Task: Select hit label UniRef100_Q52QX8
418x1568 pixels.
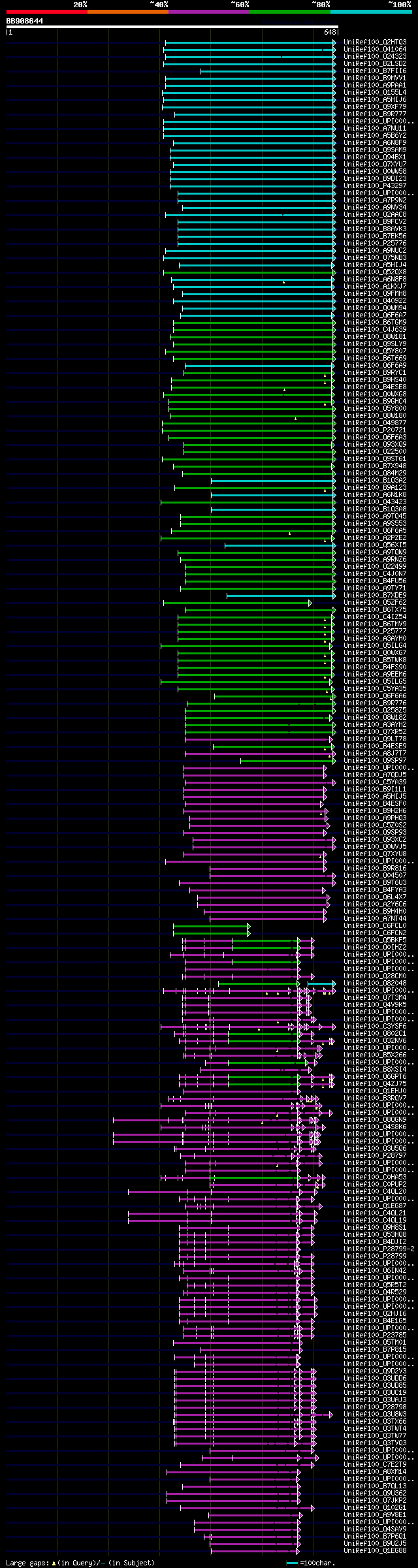Action: tap(375, 272)
